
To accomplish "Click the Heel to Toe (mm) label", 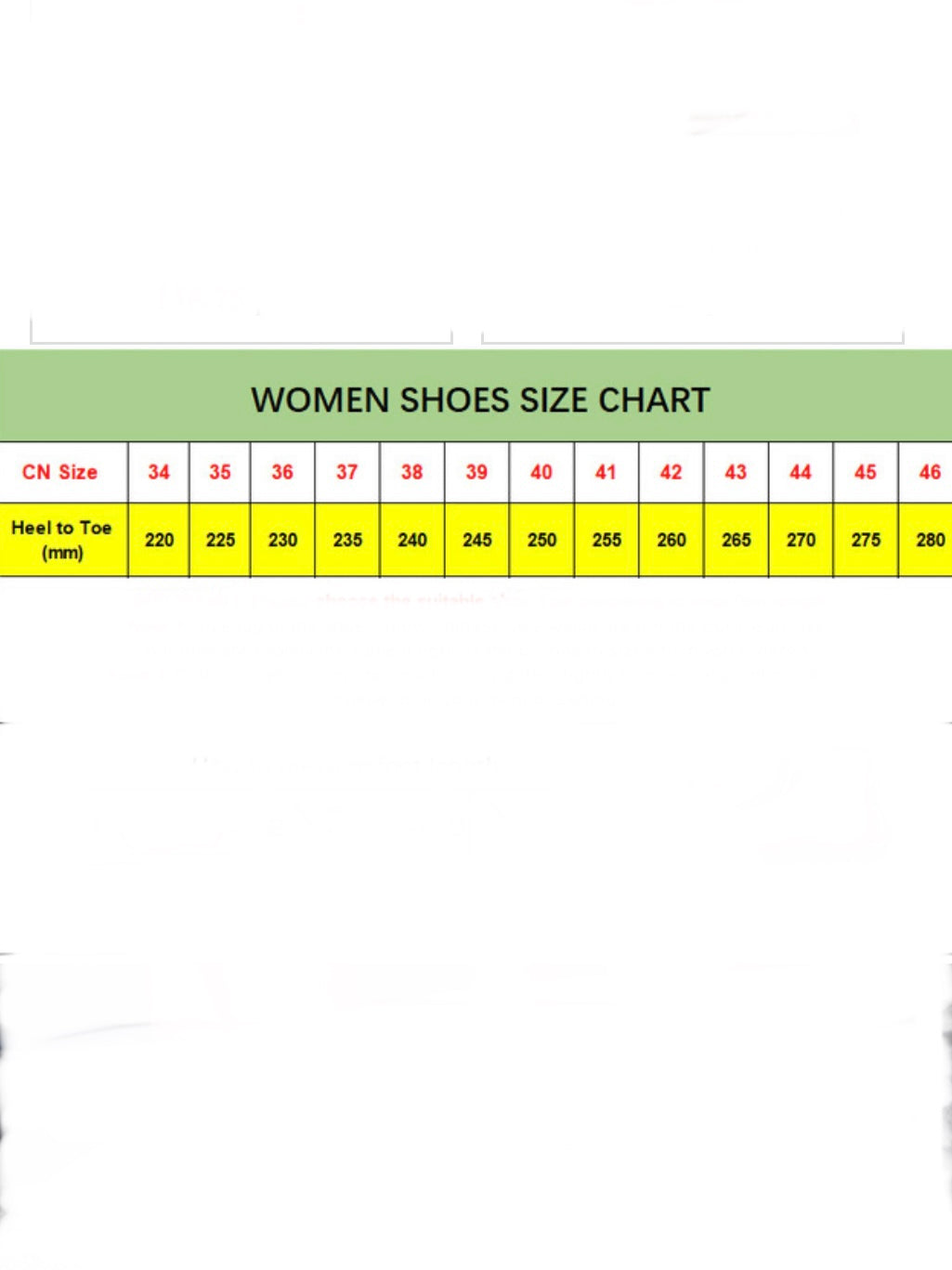I will [63, 540].
